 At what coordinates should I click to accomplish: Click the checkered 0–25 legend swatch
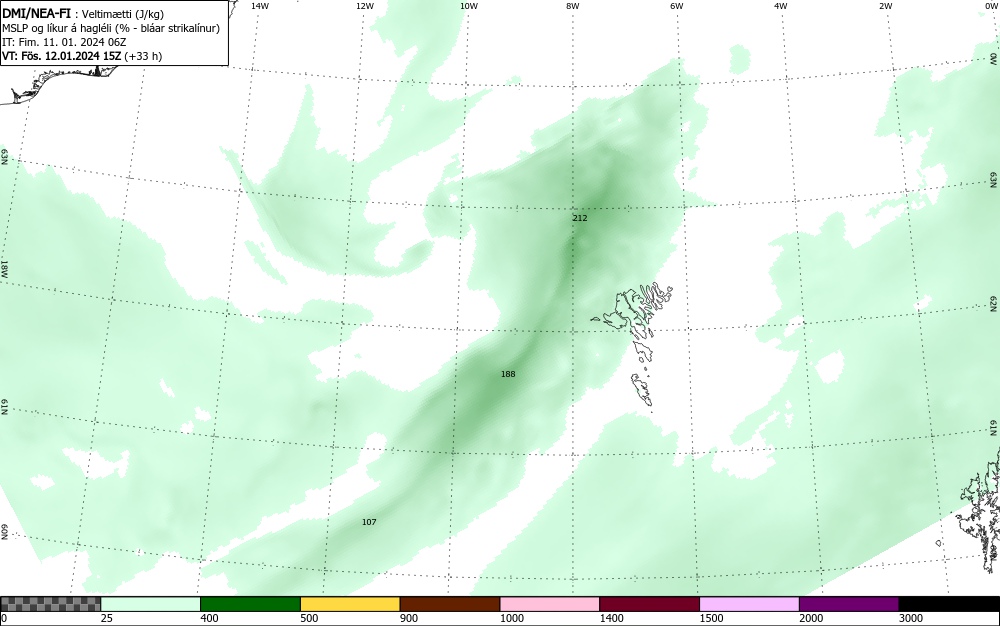(x=50, y=604)
